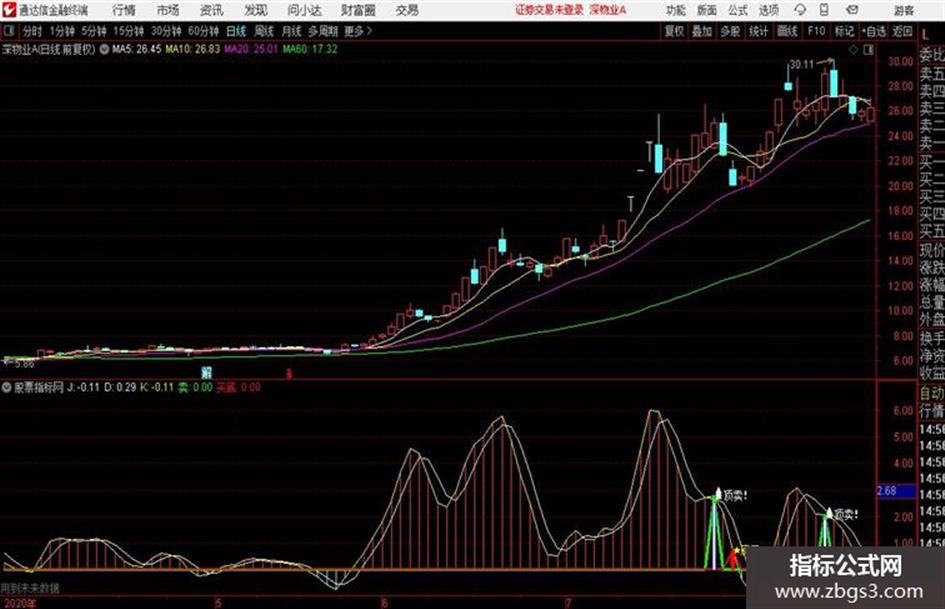This screenshot has width=945, height=609.
Task: Click the 证券交易未登录 login status link
Action: coord(549,10)
